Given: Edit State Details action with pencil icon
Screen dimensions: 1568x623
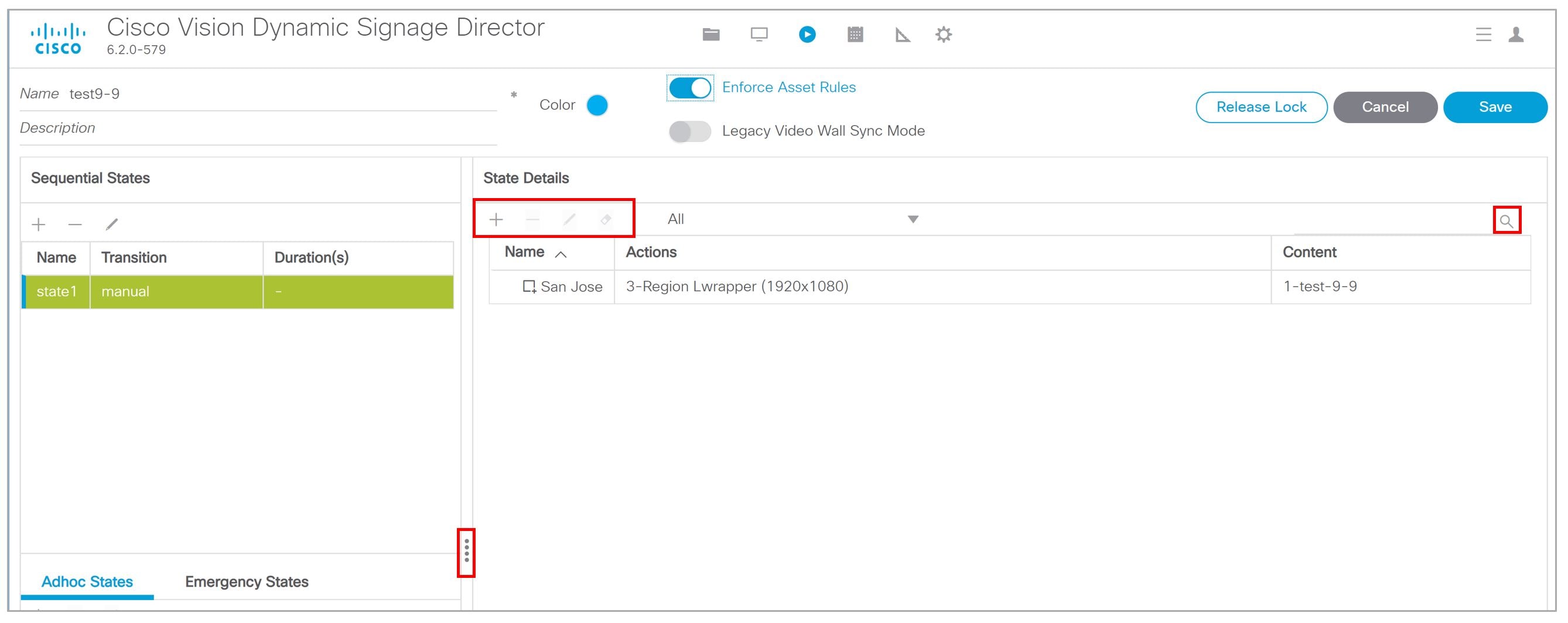Looking at the screenshot, I should [569, 219].
